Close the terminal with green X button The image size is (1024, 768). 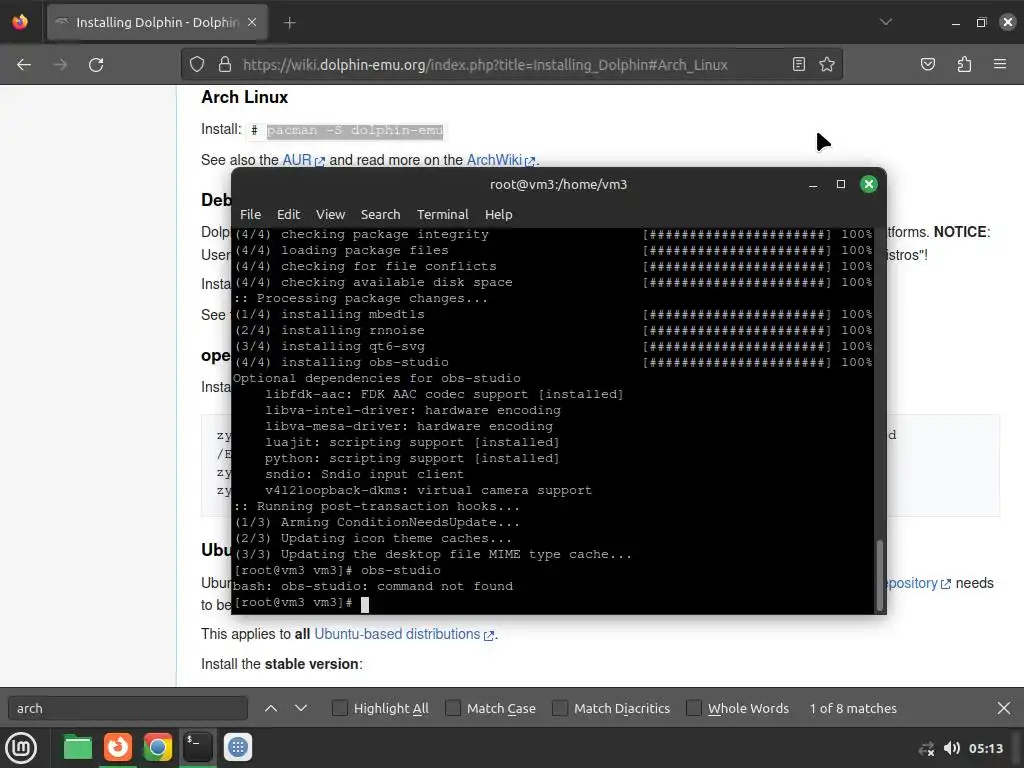869,184
